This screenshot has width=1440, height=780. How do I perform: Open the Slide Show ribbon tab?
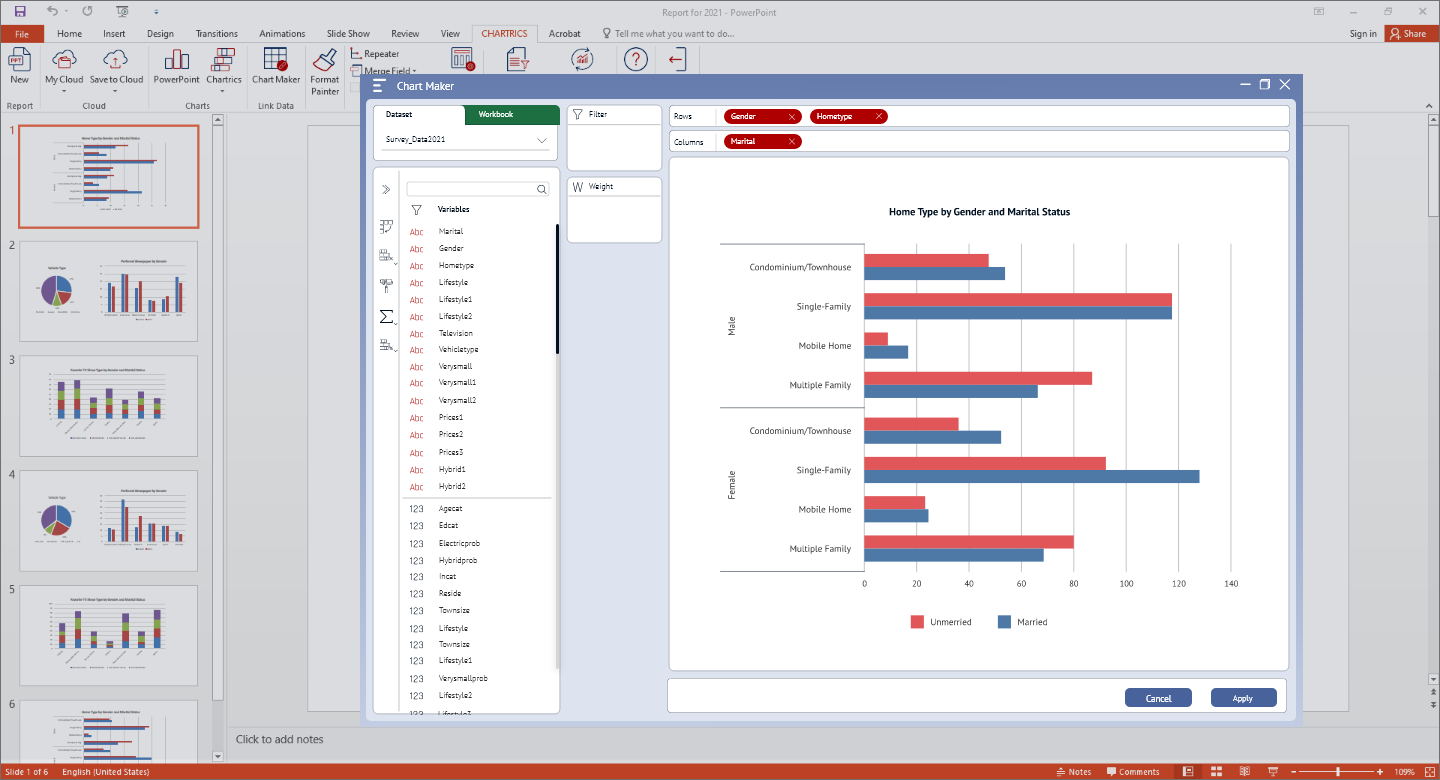(x=348, y=33)
